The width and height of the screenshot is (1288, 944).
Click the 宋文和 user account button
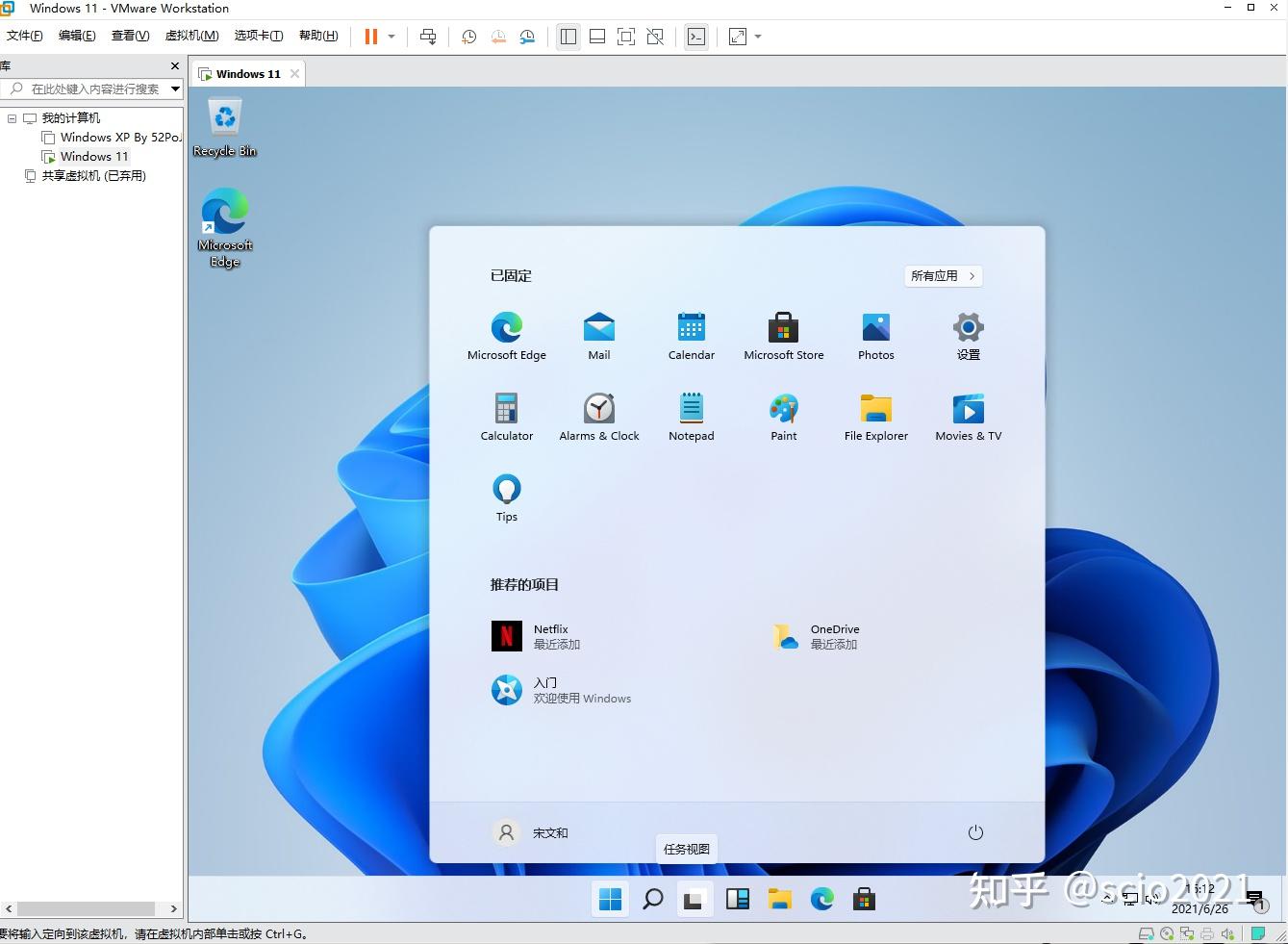point(531,832)
